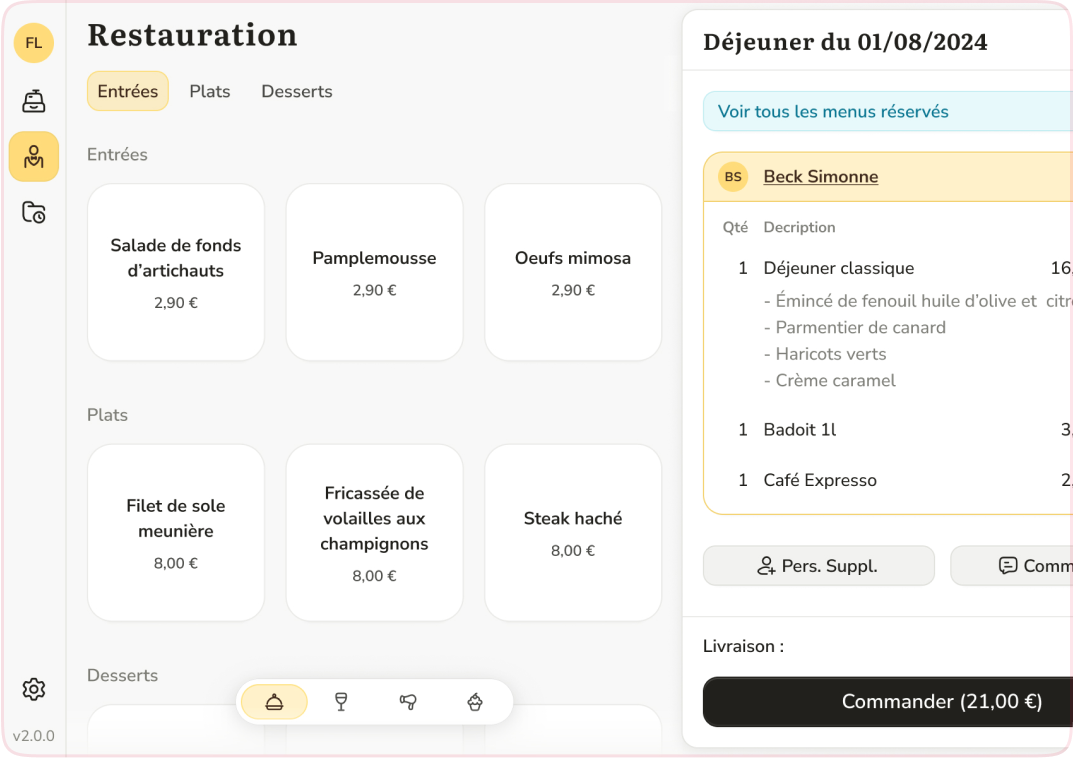Image resolution: width=1073 pixels, height=758 pixels.
Task: Add Steak haché dish card
Action: click(x=573, y=532)
